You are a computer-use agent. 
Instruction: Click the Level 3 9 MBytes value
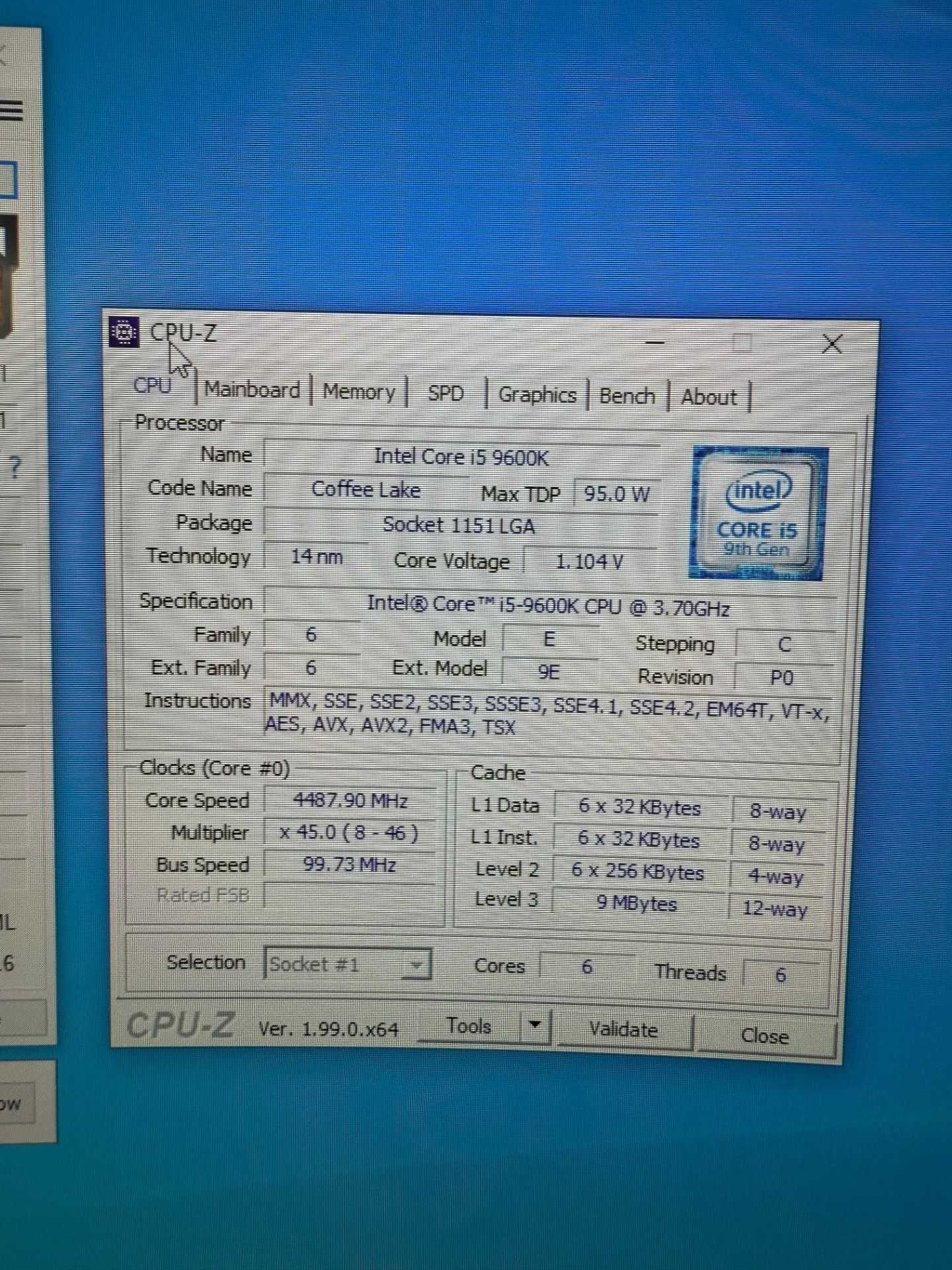[637, 903]
